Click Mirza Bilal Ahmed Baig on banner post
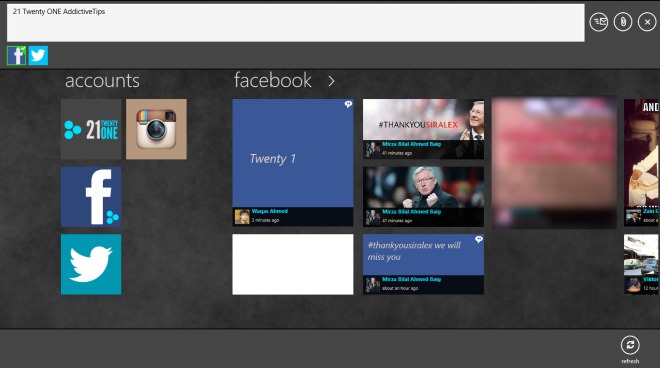The image size is (660, 368). click(x=412, y=144)
